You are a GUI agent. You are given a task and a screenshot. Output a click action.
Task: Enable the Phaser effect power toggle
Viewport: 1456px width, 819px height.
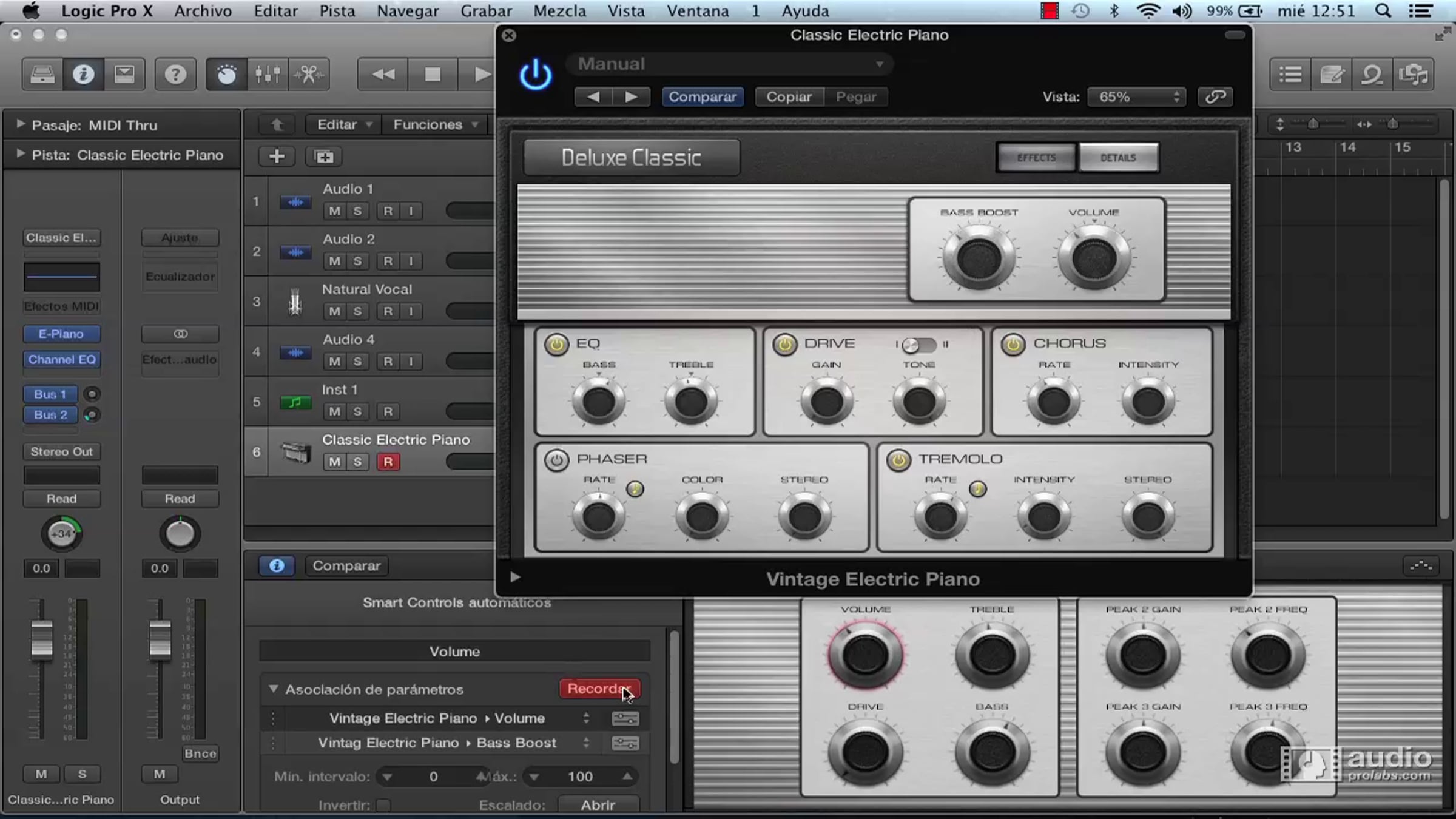[x=556, y=460]
